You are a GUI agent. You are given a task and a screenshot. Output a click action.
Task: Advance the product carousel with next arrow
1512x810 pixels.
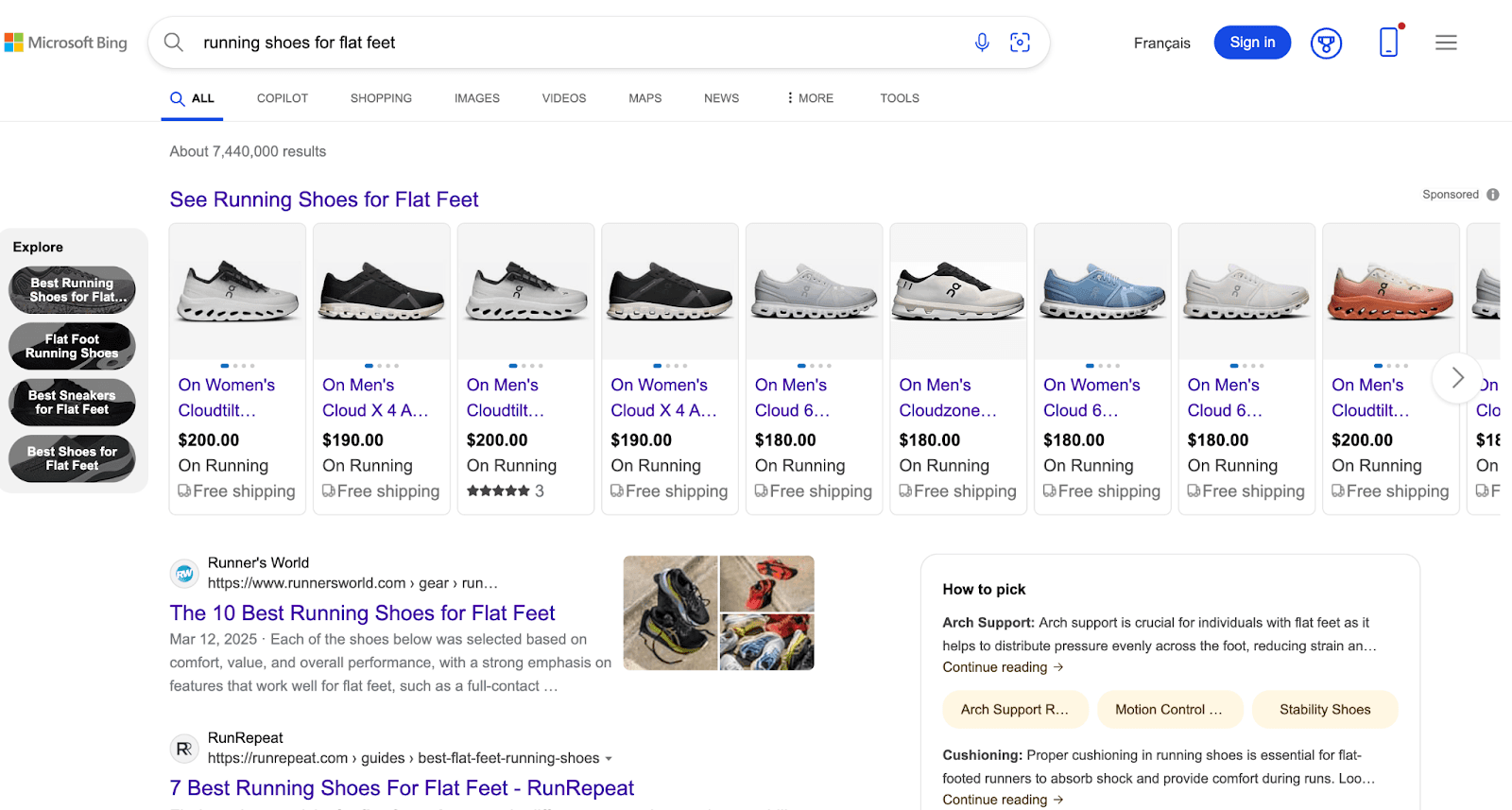coord(1457,378)
